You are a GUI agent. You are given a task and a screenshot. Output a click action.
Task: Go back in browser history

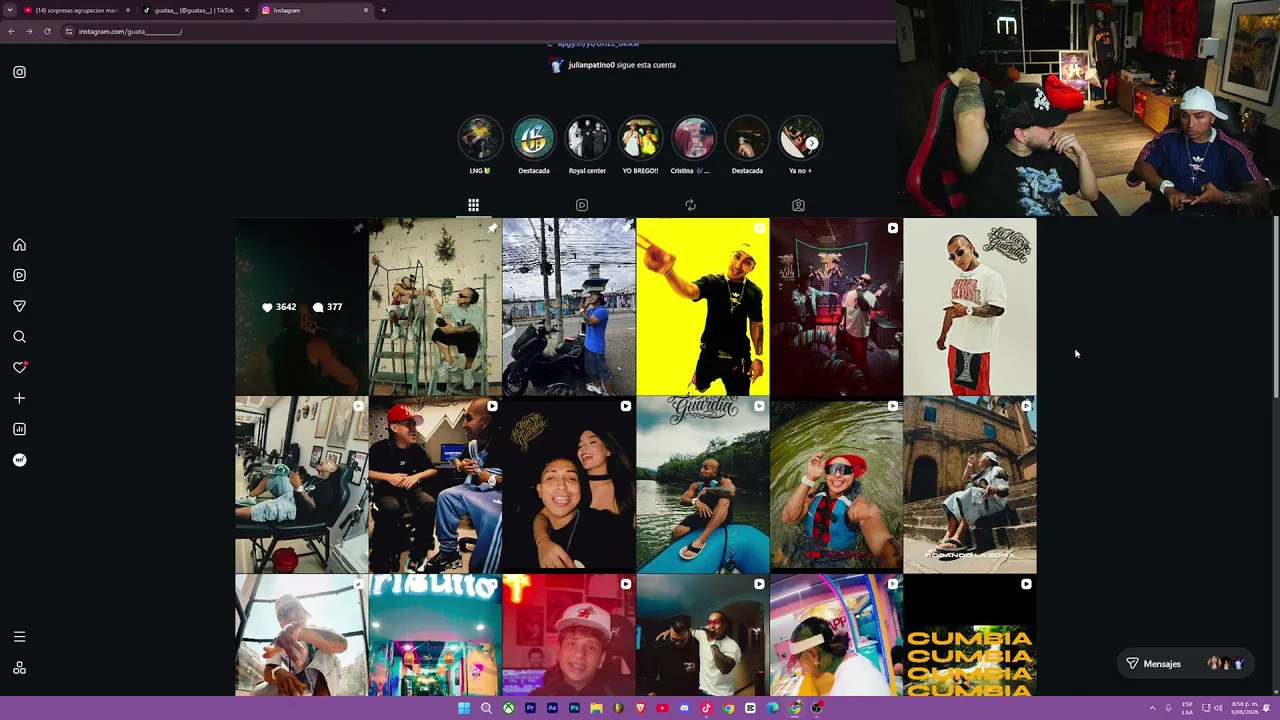click(11, 31)
